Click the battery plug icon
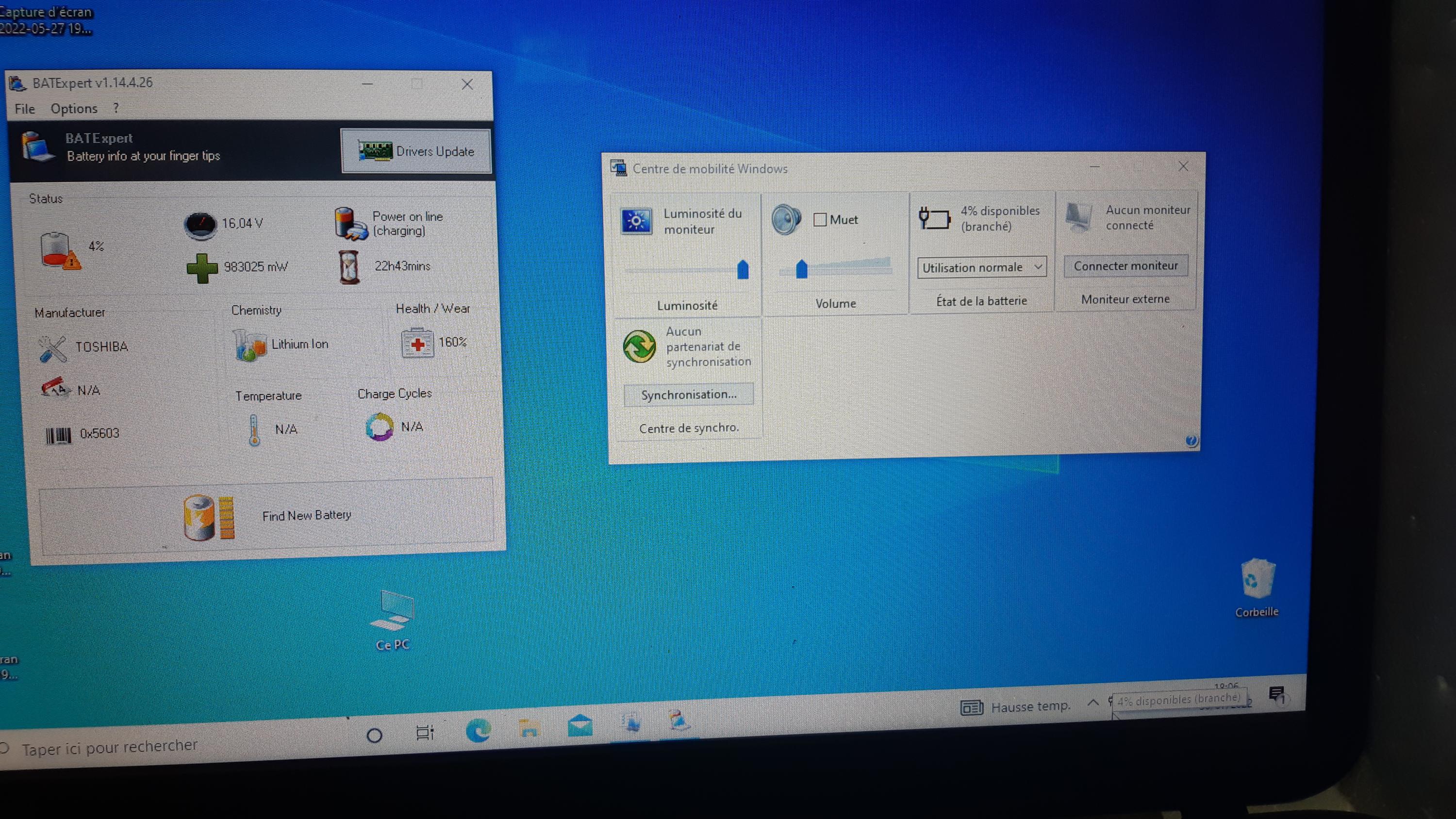Image resolution: width=1456 pixels, height=819 pixels. pos(934,218)
